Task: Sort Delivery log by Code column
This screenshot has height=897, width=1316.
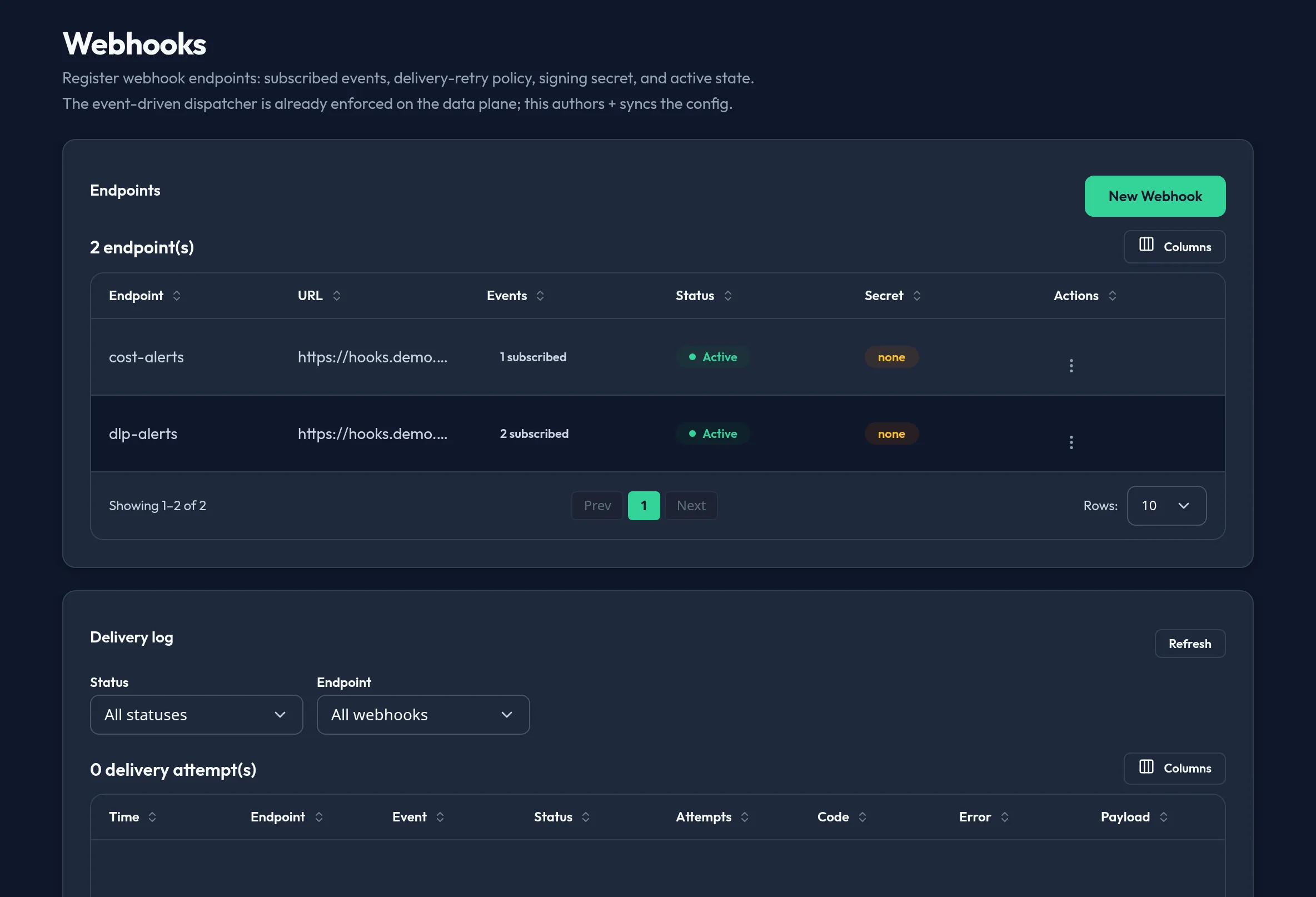Action: click(x=841, y=816)
